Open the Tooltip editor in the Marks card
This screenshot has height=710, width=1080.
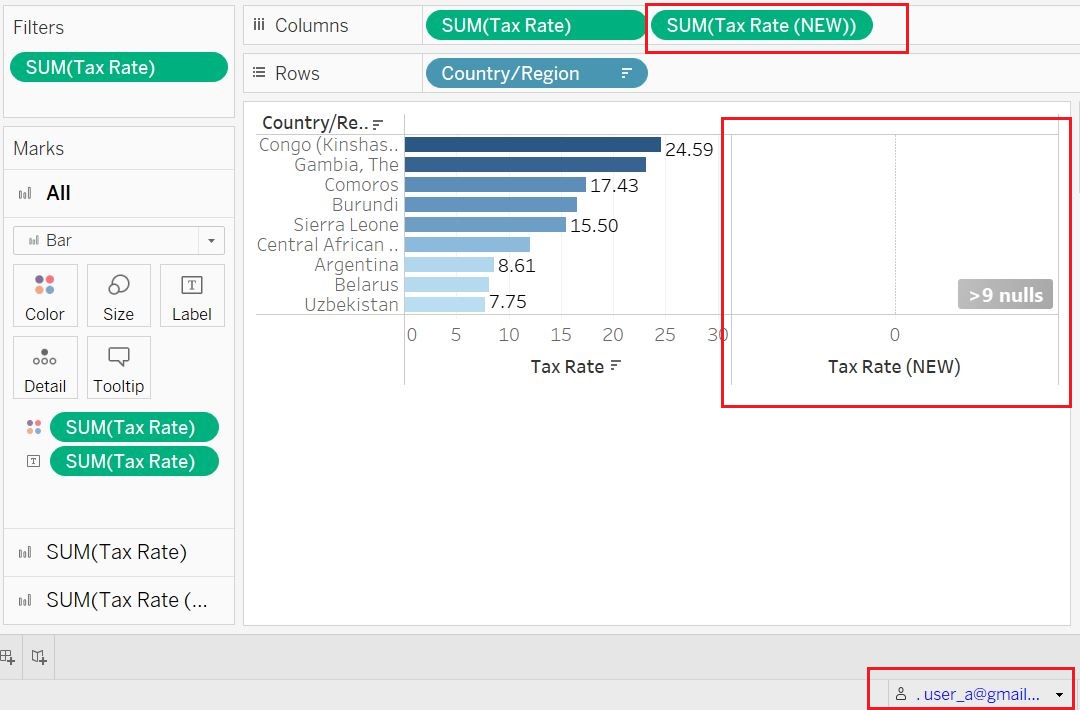tap(118, 367)
